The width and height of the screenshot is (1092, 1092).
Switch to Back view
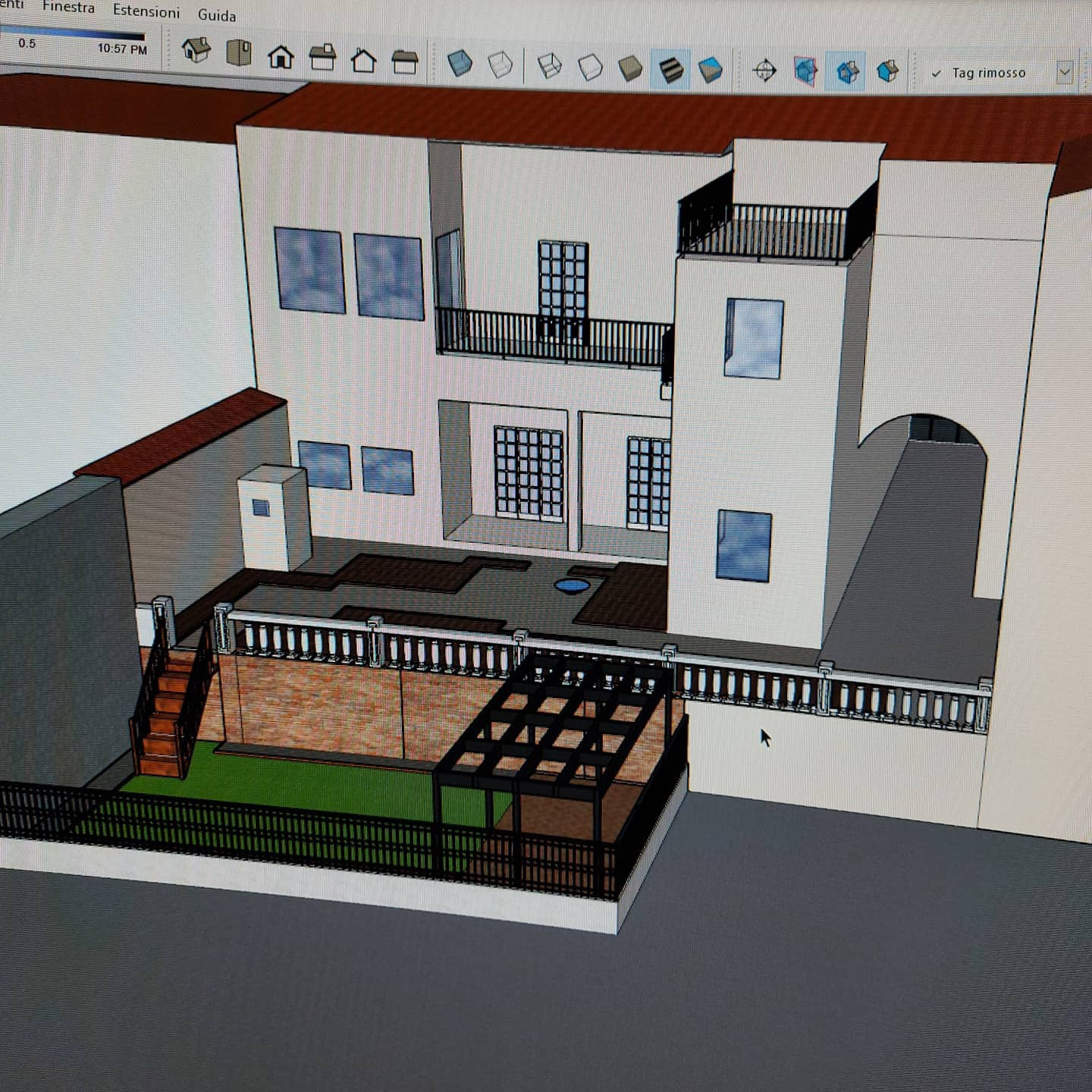click(363, 60)
